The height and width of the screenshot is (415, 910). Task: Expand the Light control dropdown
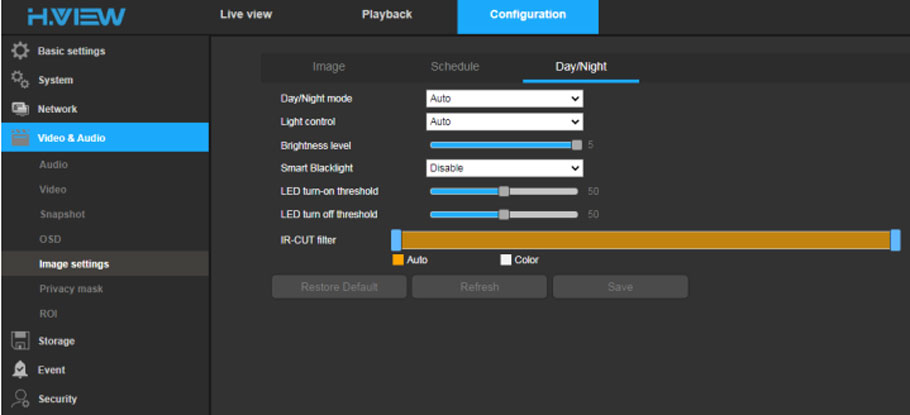(x=504, y=122)
